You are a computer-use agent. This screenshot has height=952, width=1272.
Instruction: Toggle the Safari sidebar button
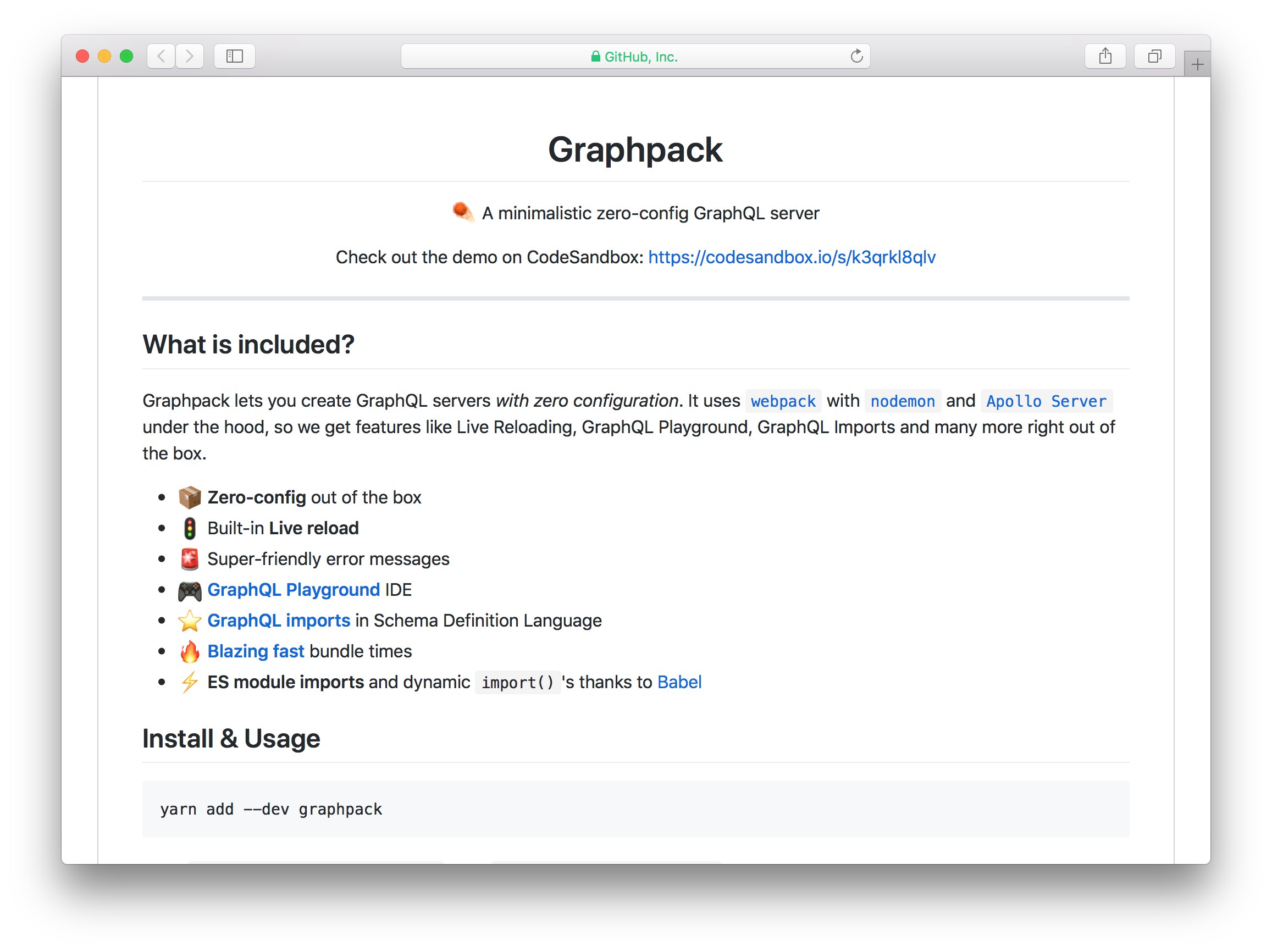[235, 56]
